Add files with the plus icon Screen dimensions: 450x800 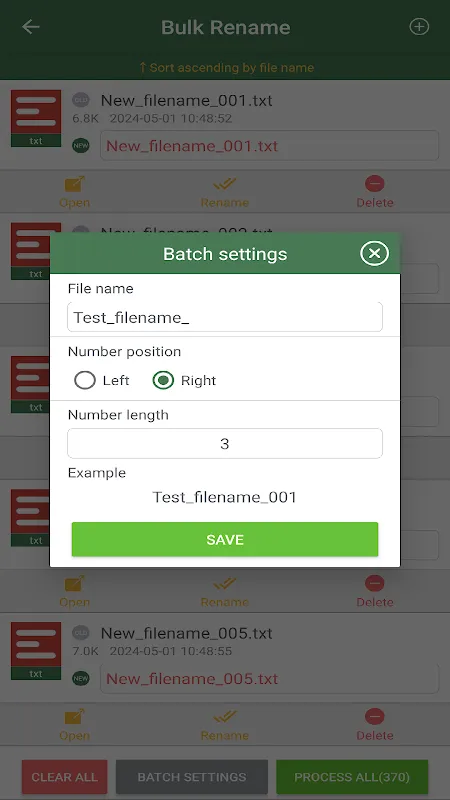pyautogui.click(x=419, y=27)
